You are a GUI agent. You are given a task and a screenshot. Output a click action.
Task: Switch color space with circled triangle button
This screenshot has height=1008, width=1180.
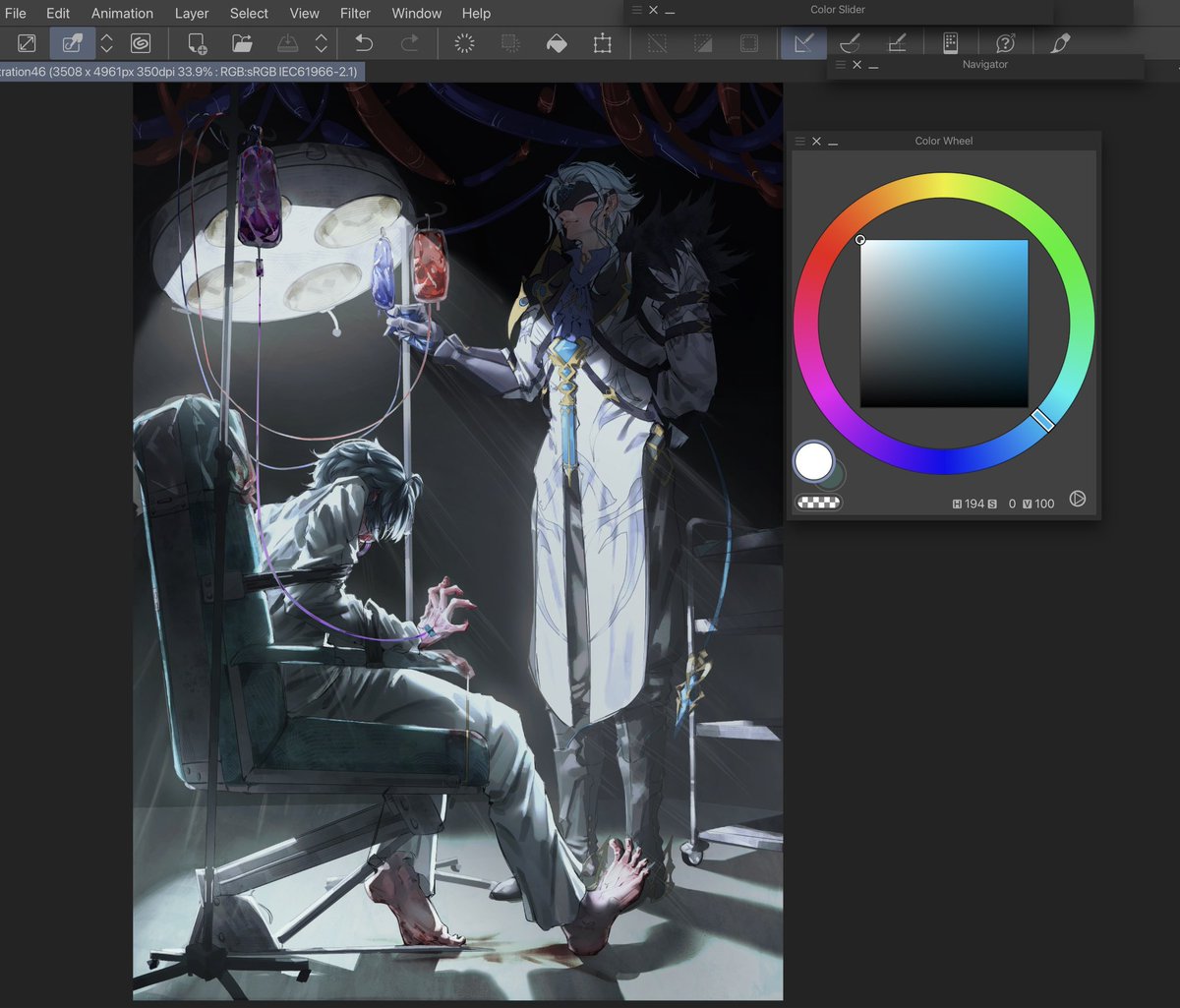pyautogui.click(x=1078, y=499)
